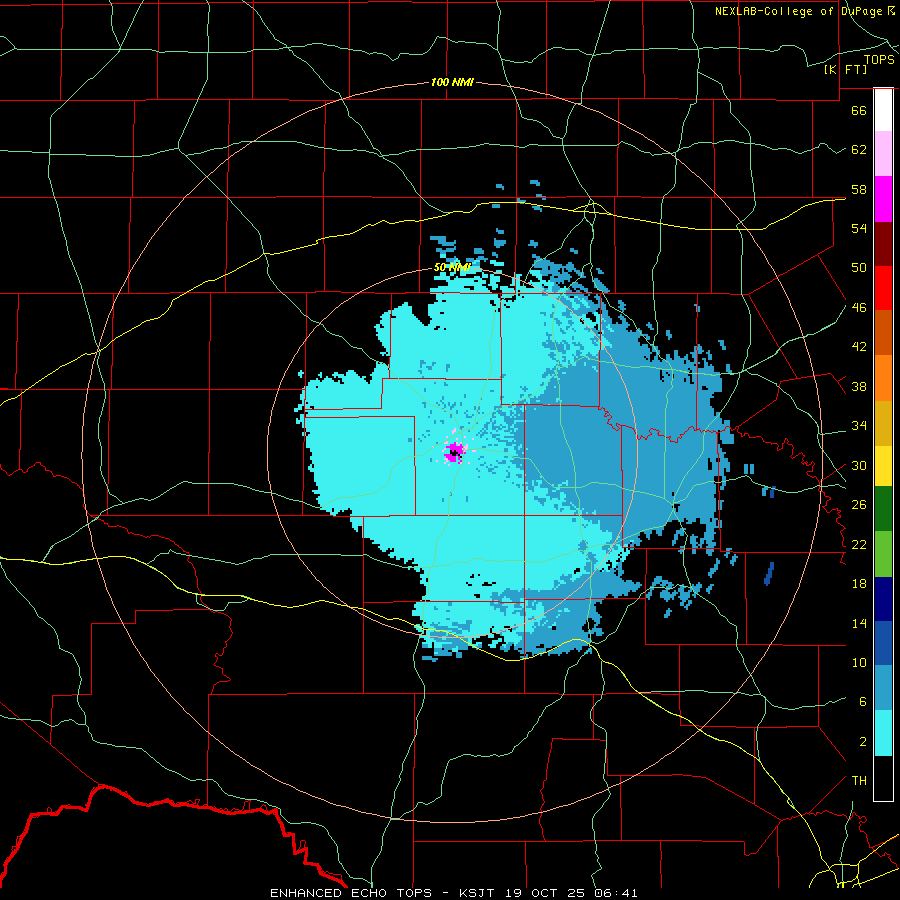This screenshot has height=900, width=900.
Task: Click the legend value "26"
Action: (x=859, y=505)
